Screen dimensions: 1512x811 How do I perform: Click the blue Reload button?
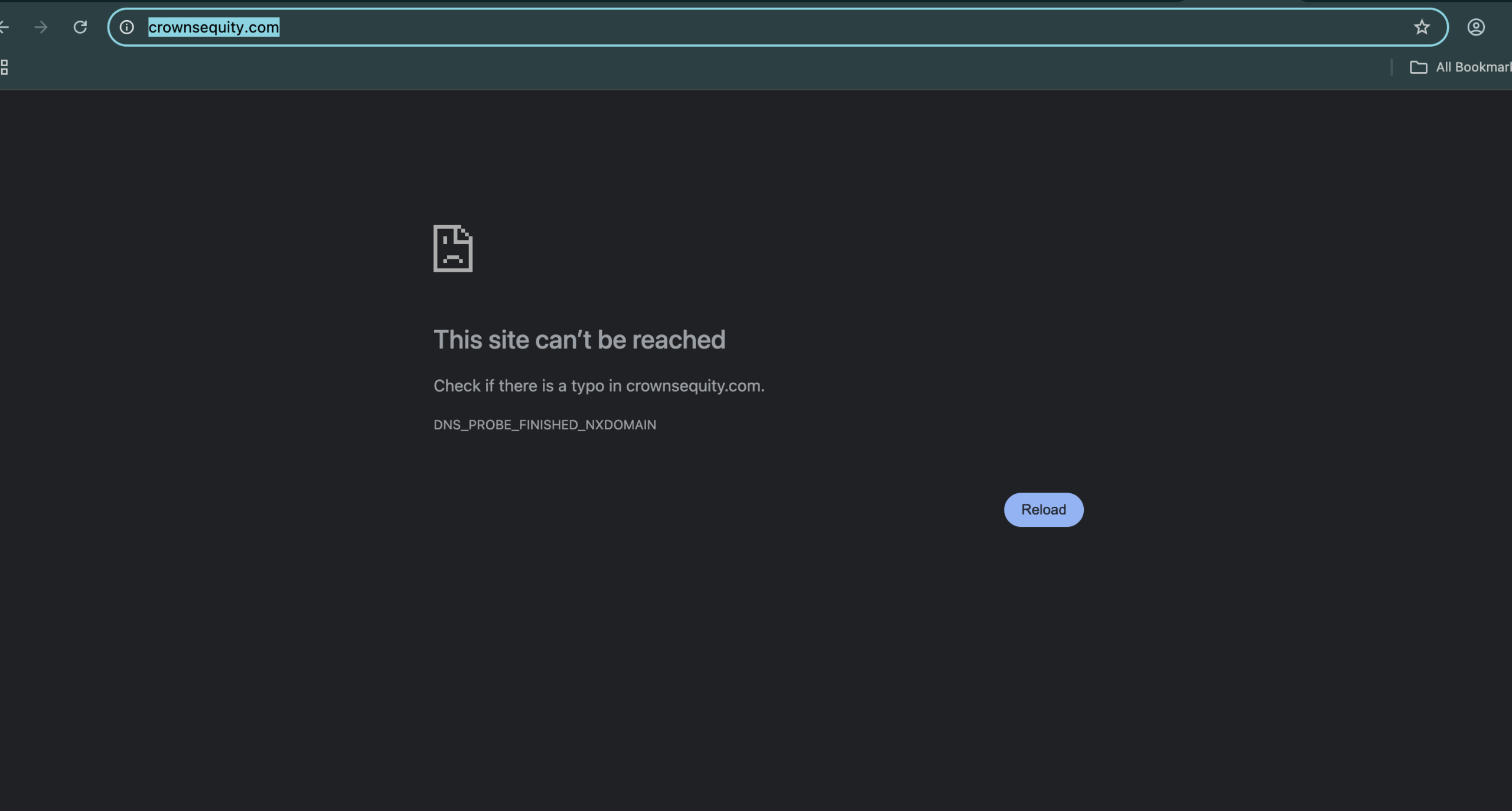coord(1043,509)
